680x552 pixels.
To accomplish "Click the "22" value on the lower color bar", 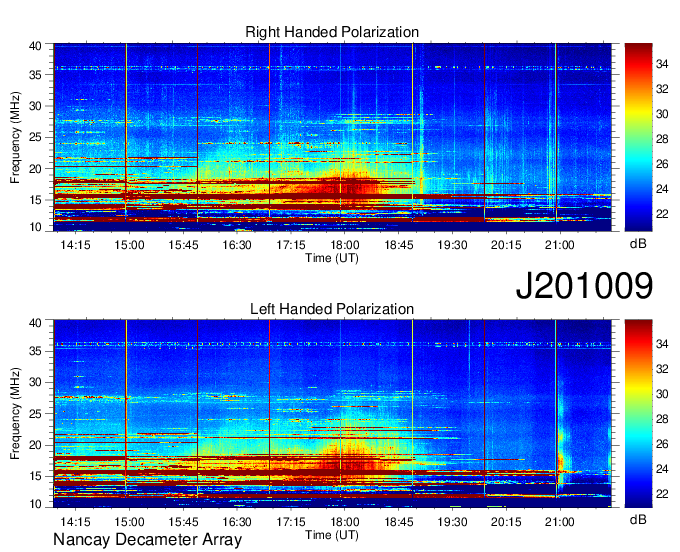I will click(x=662, y=494).
